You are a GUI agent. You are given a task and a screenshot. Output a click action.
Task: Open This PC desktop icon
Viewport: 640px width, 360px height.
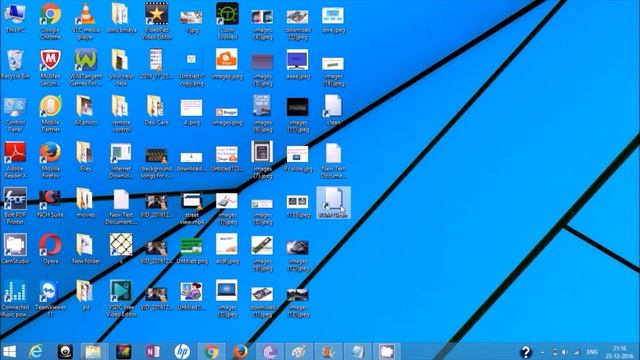coord(15,18)
